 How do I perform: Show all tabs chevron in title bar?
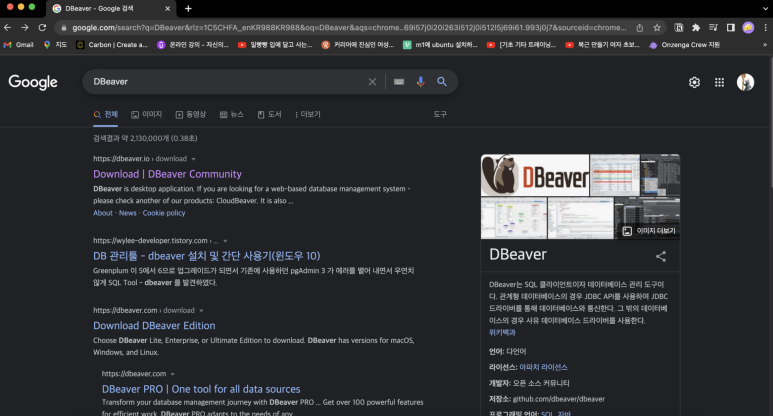765,8
